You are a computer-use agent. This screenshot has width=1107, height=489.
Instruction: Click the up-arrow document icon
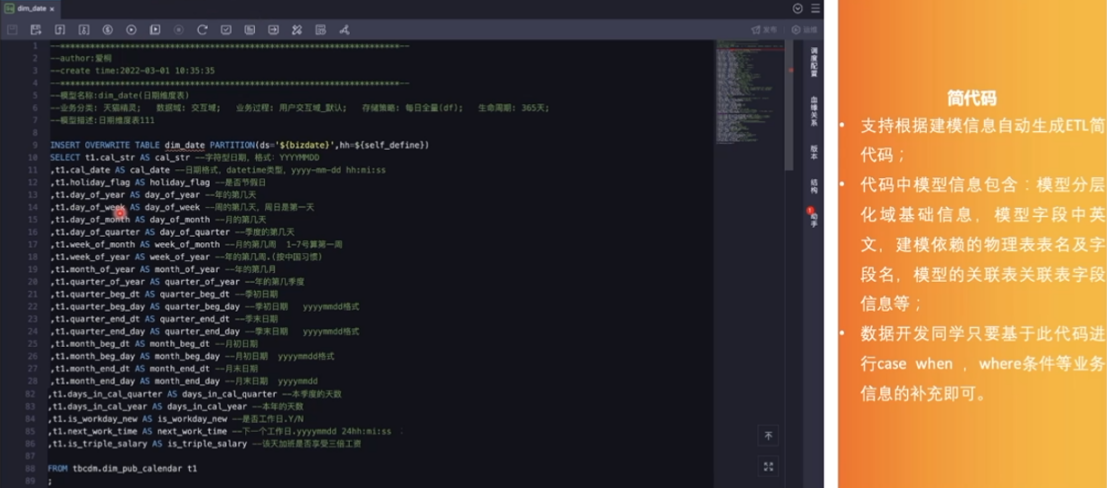[60, 30]
